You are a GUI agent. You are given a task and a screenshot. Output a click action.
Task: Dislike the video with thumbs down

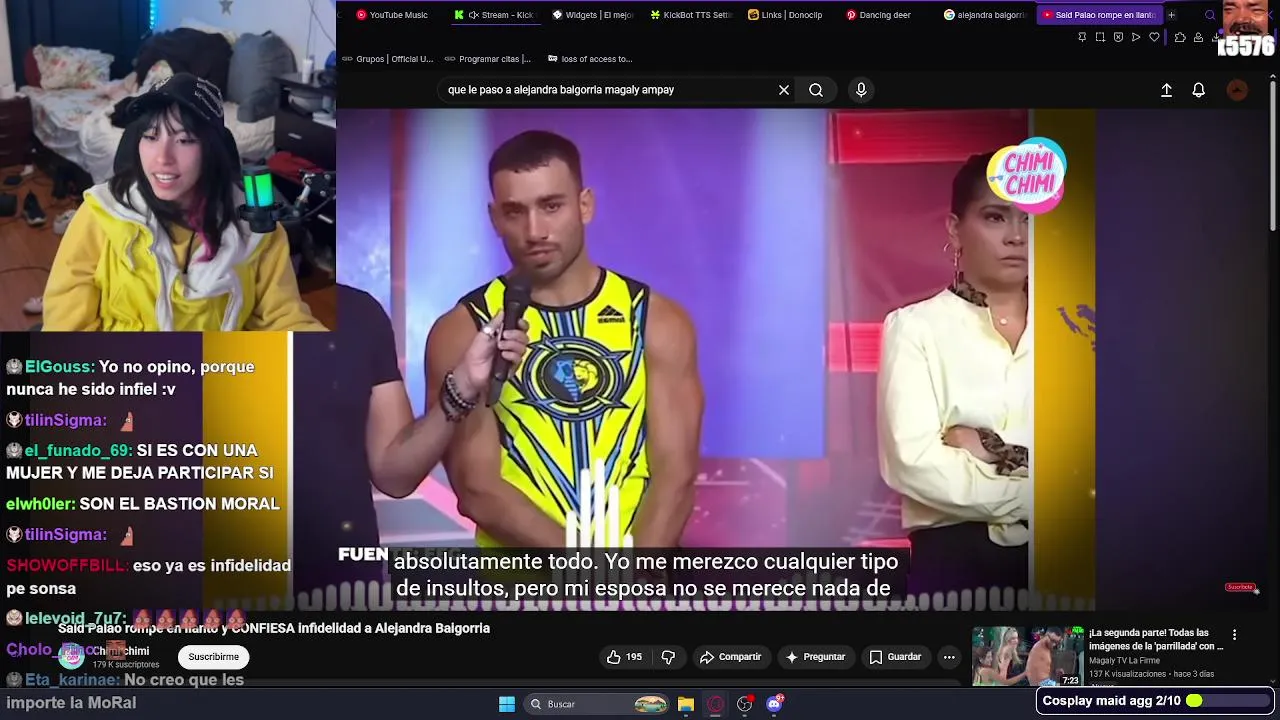point(668,657)
